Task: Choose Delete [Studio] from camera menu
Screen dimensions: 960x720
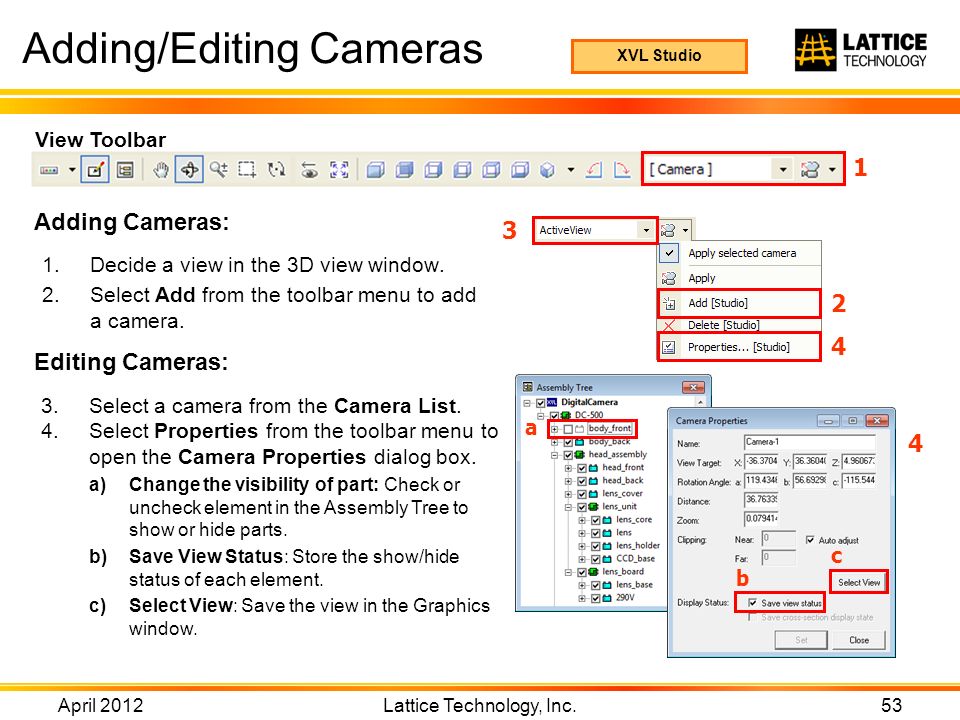Action: click(739, 325)
